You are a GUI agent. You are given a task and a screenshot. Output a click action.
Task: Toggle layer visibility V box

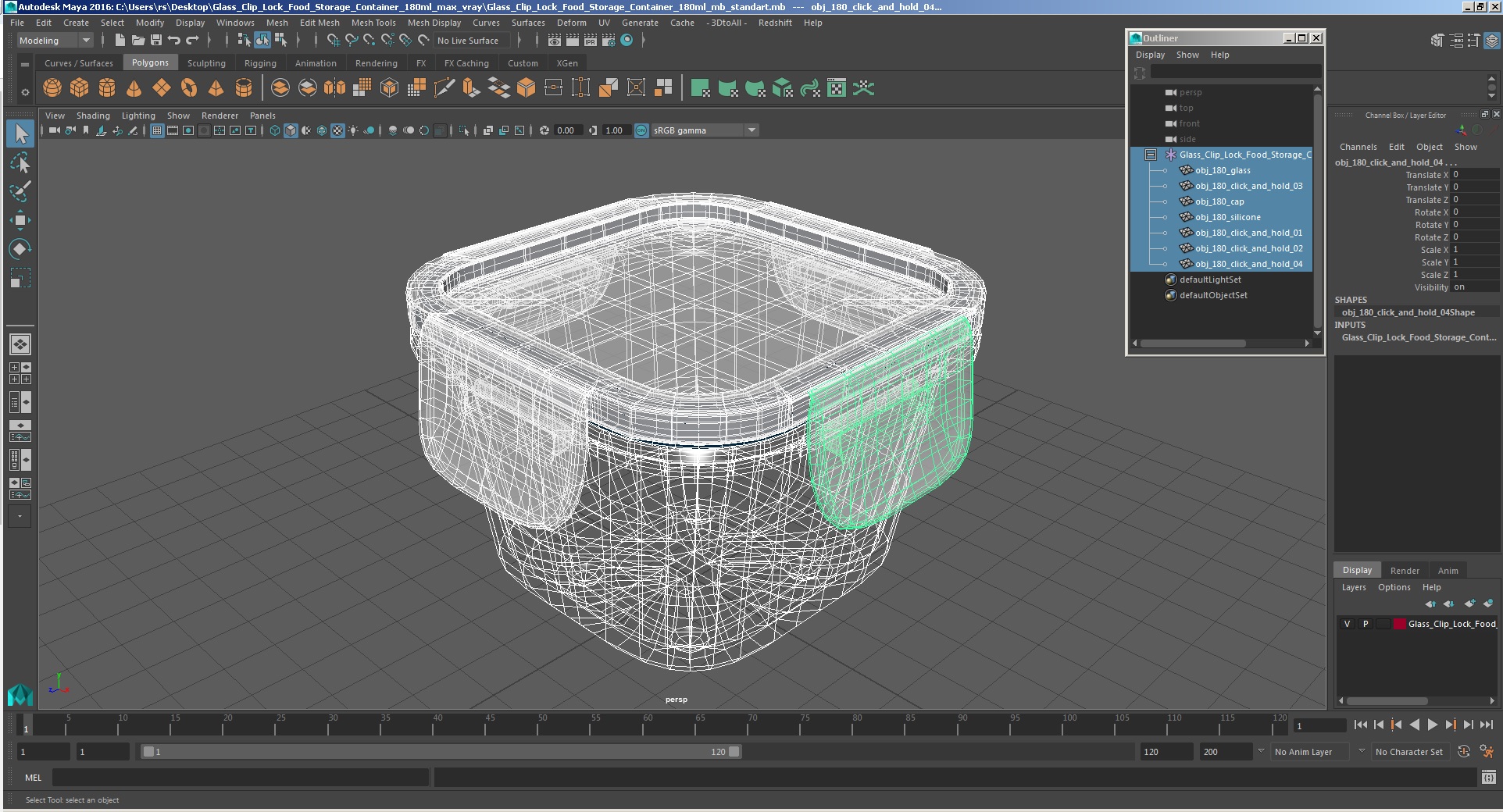click(1347, 624)
